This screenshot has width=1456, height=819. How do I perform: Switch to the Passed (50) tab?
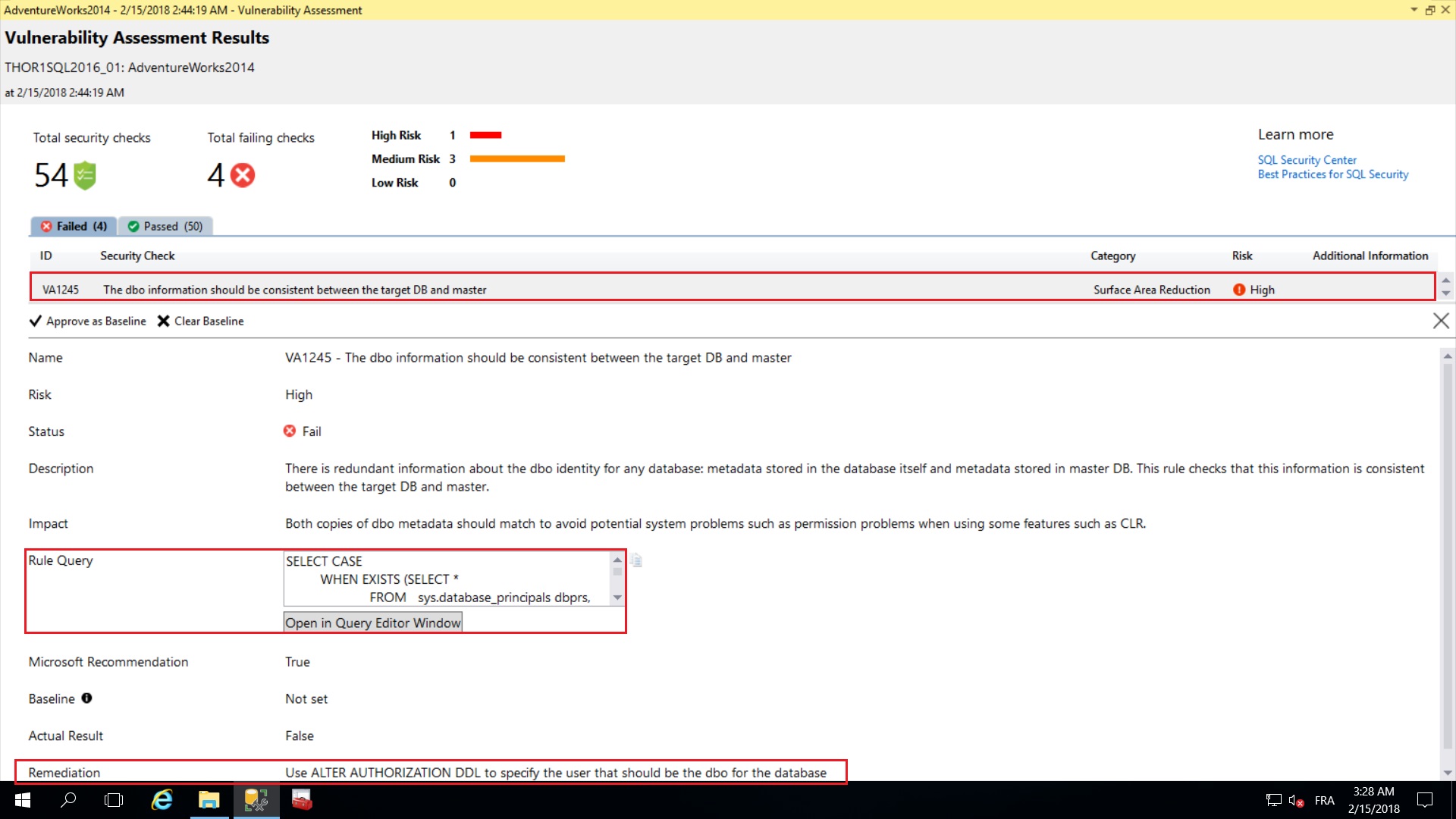click(165, 226)
